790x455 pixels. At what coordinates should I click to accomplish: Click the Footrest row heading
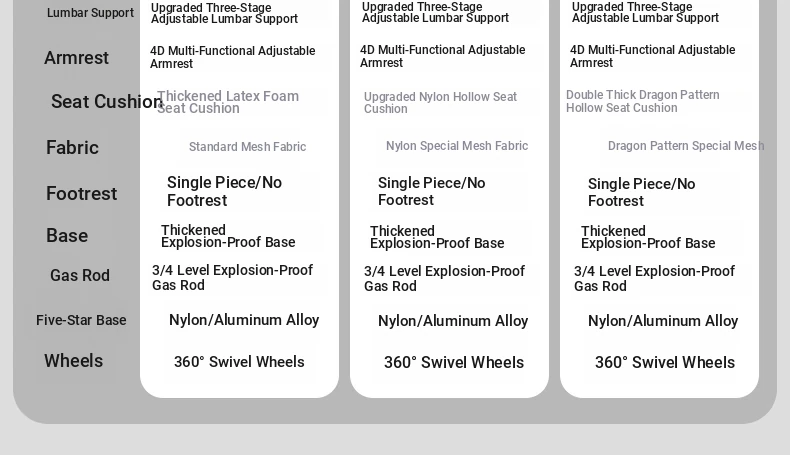pyautogui.click(x=82, y=193)
